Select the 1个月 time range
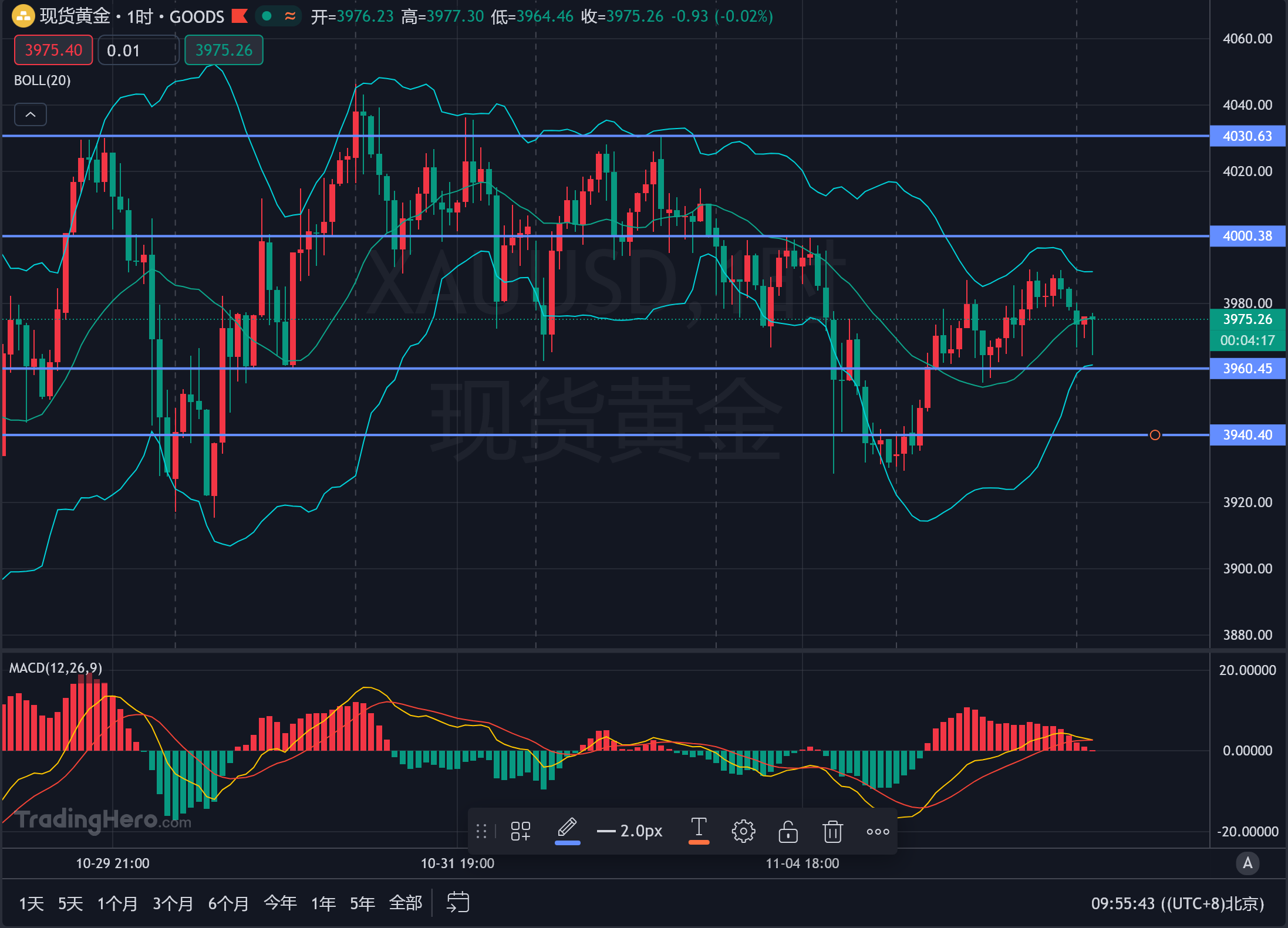 (x=117, y=903)
